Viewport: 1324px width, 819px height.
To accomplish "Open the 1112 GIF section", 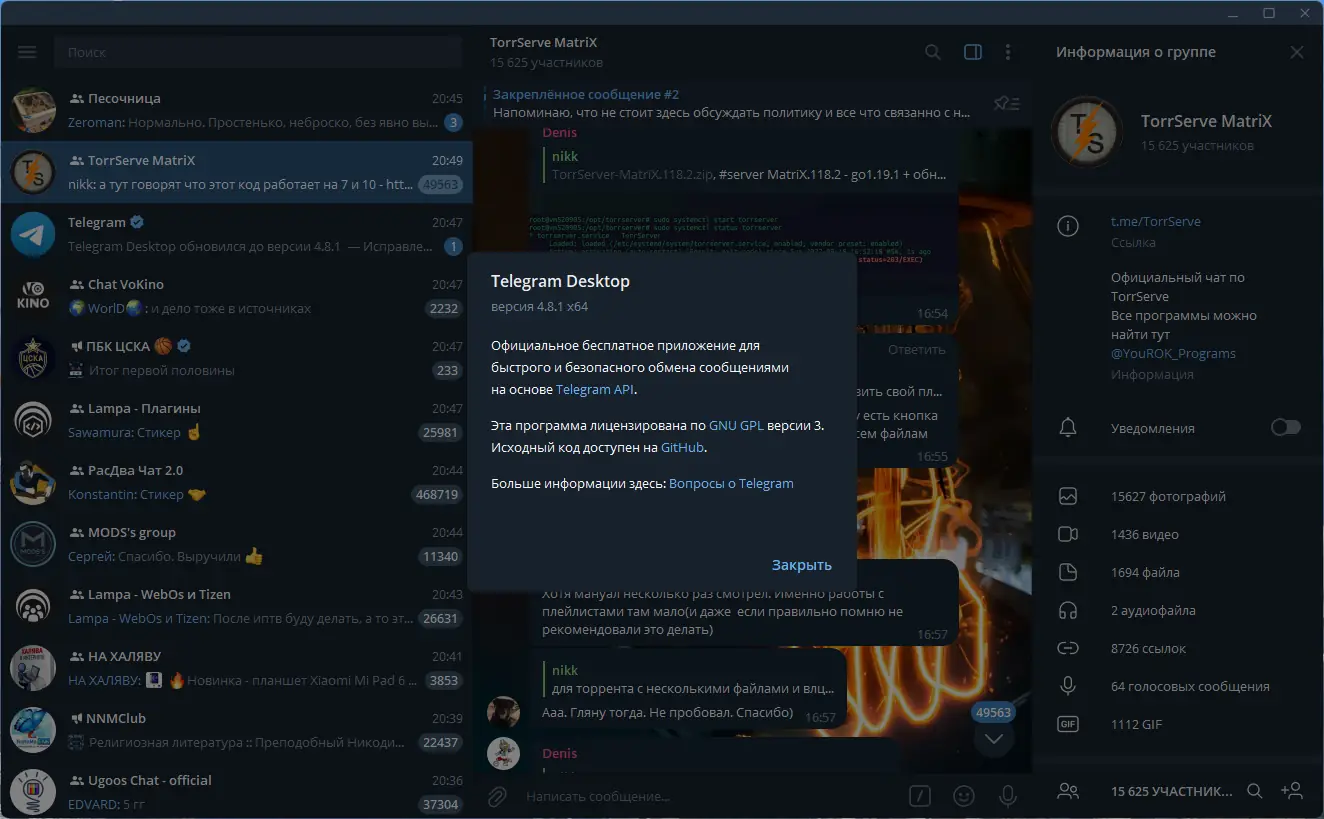I will click(1178, 724).
